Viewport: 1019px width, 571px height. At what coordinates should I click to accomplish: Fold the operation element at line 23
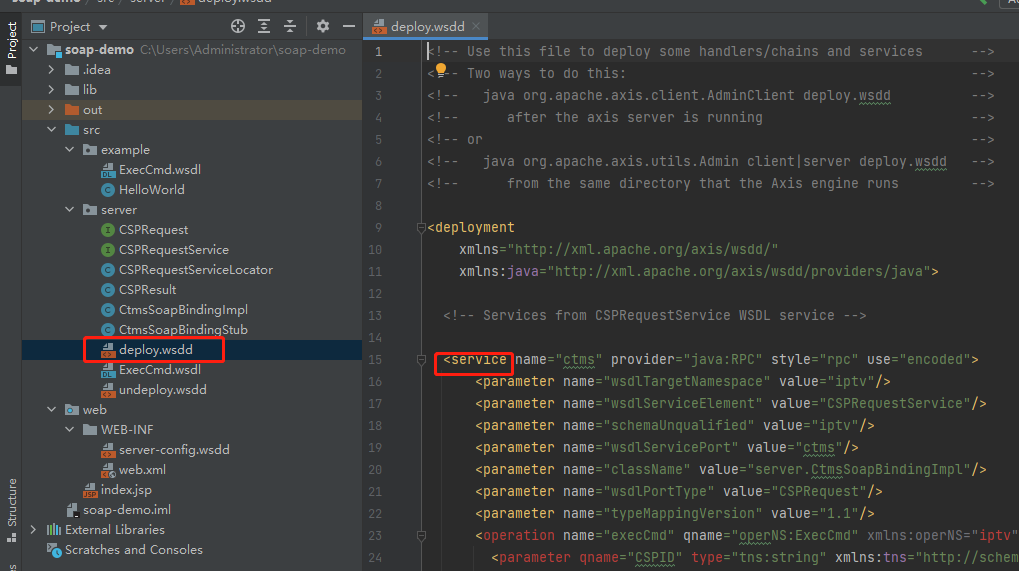coord(421,535)
